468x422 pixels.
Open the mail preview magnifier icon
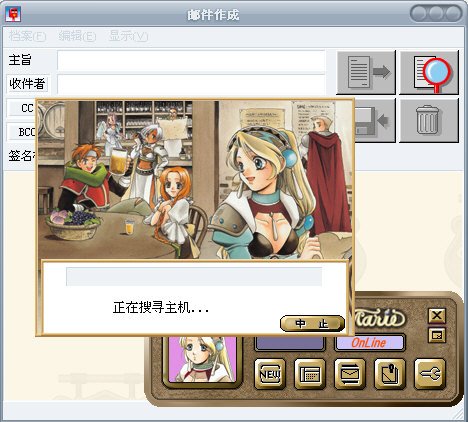[429, 72]
